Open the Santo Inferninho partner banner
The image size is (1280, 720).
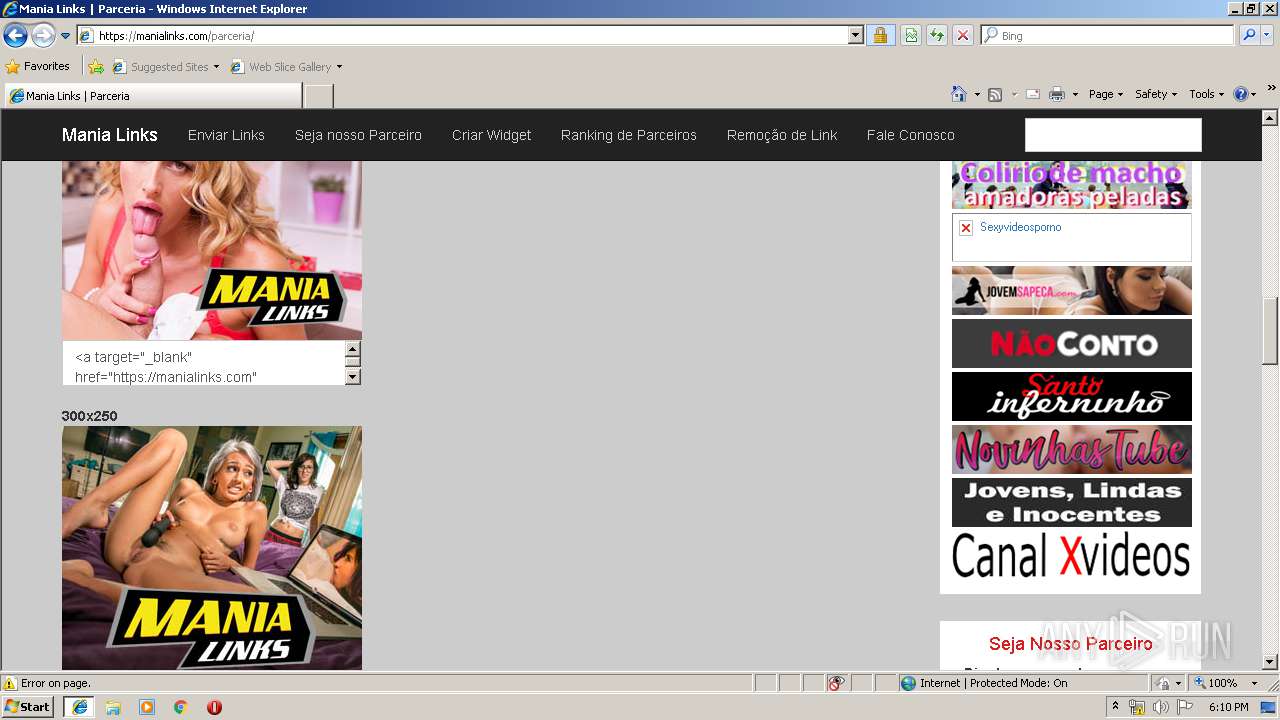(1072, 397)
